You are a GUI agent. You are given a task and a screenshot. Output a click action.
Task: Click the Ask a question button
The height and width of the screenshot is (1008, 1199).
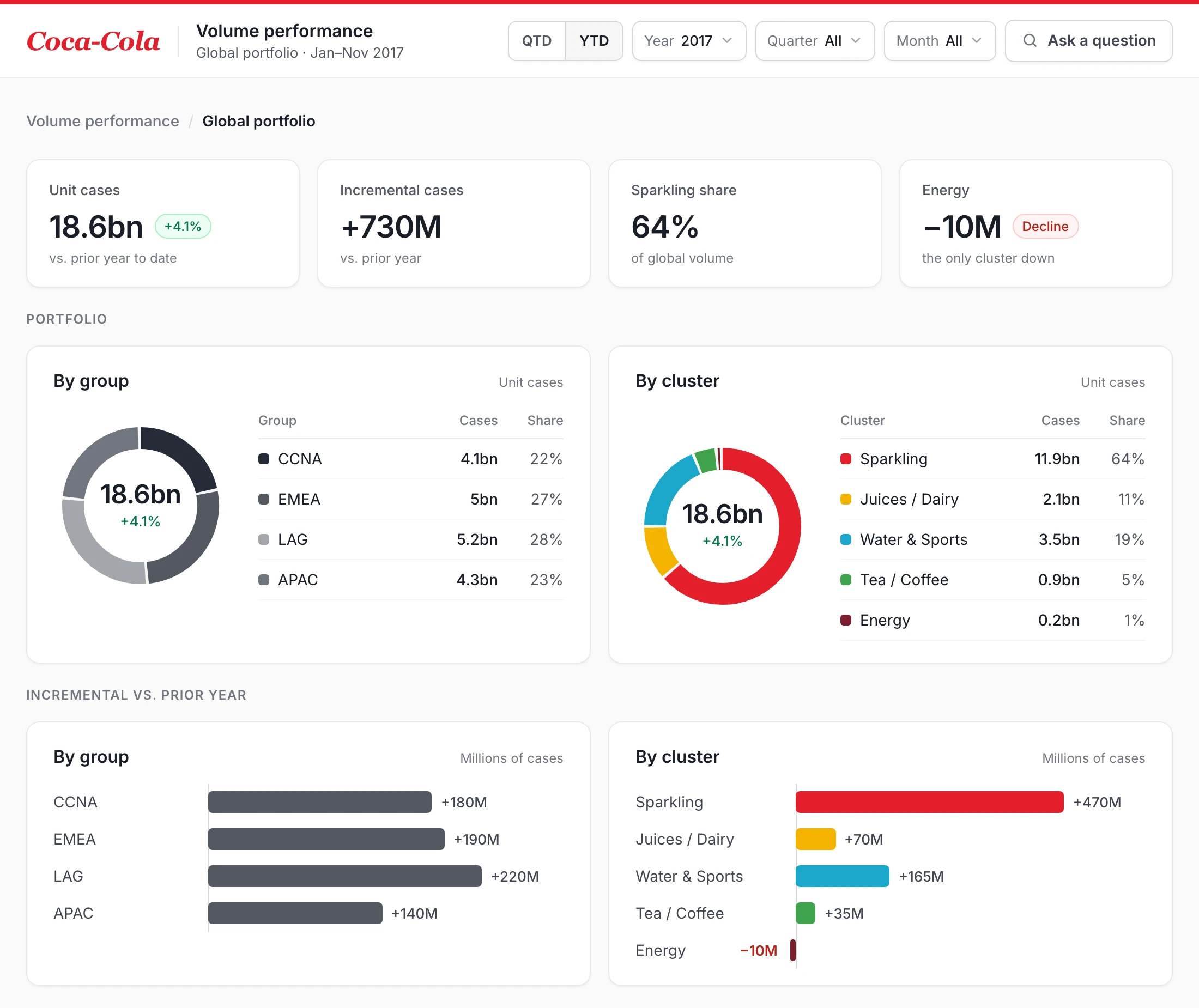click(1088, 40)
